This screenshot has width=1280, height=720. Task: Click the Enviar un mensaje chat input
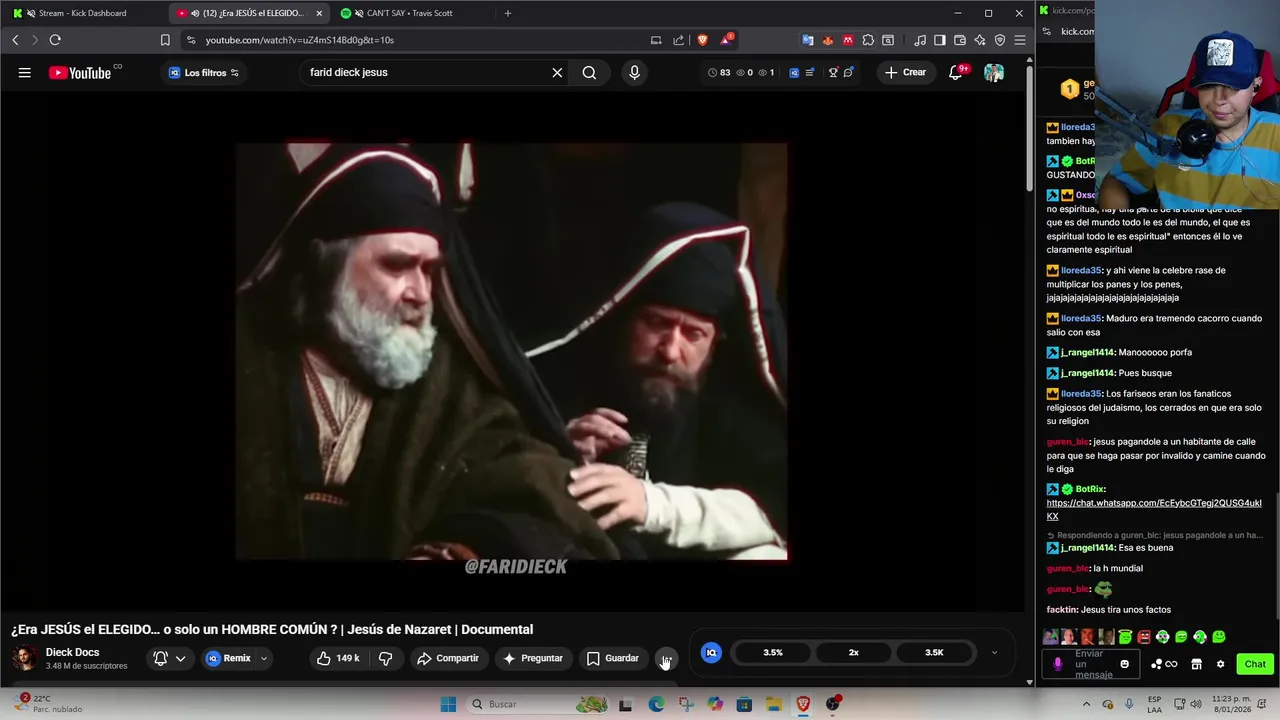point(1093,664)
